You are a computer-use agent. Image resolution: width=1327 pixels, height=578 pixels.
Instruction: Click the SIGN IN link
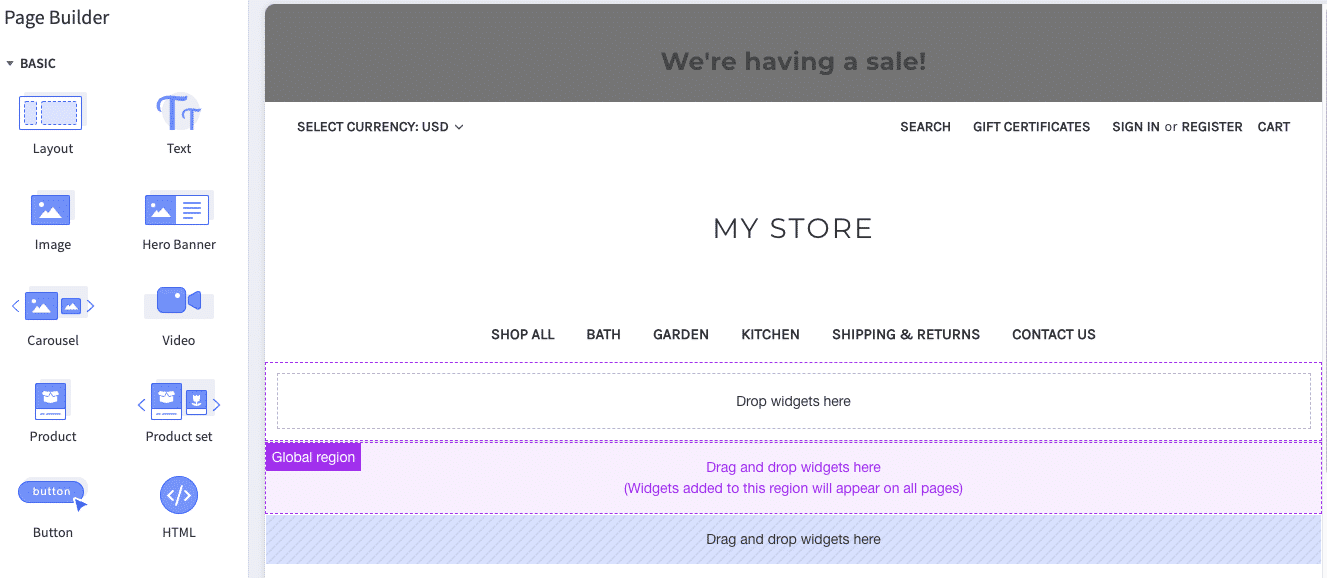1135,126
